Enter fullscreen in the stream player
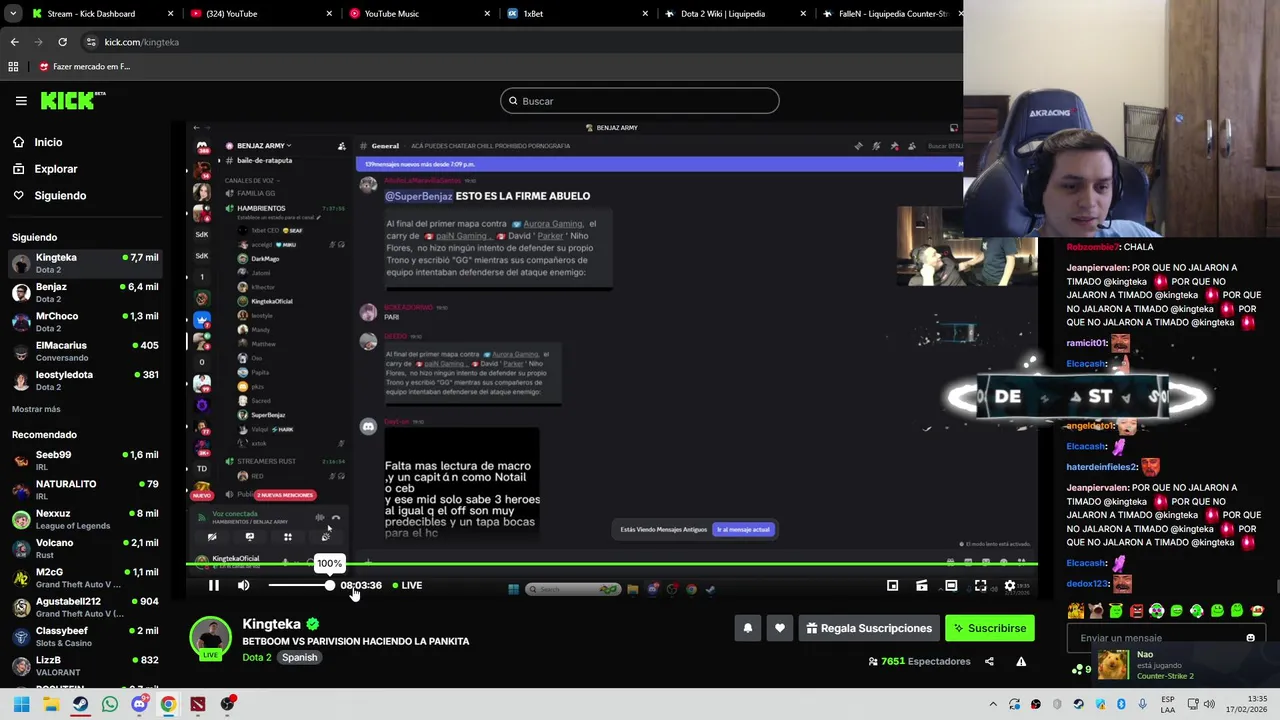1280x720 pixels. (980, 585)
